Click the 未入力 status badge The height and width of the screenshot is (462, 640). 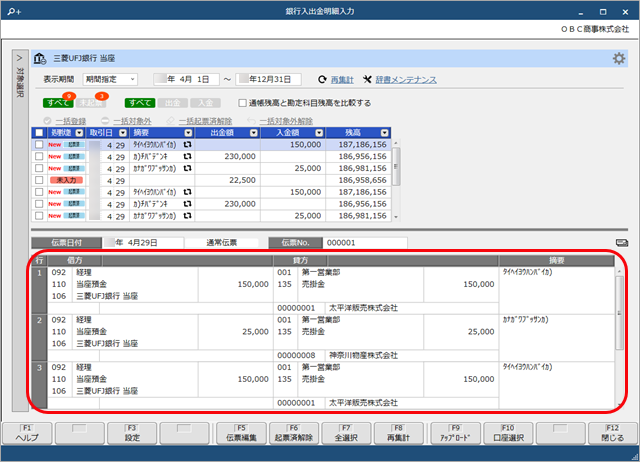(66, 180)
